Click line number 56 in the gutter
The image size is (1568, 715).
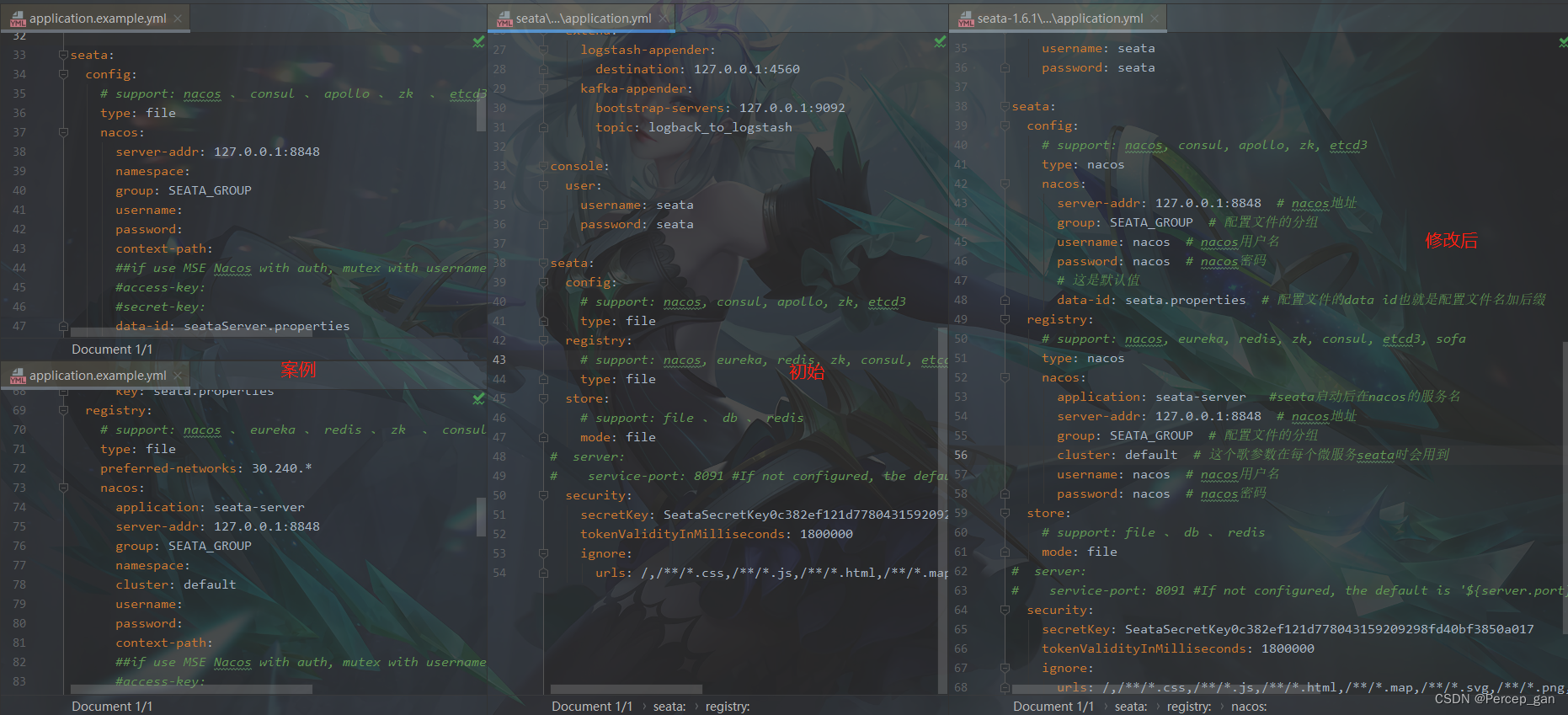click(x=961, y=455)
